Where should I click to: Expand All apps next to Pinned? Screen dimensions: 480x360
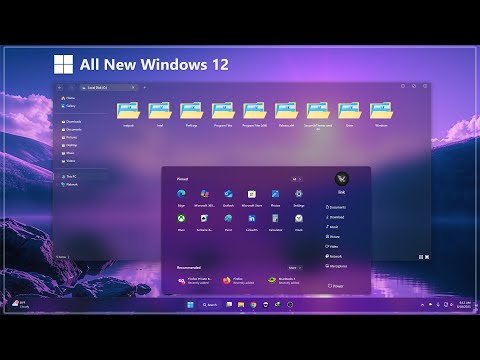297,179
